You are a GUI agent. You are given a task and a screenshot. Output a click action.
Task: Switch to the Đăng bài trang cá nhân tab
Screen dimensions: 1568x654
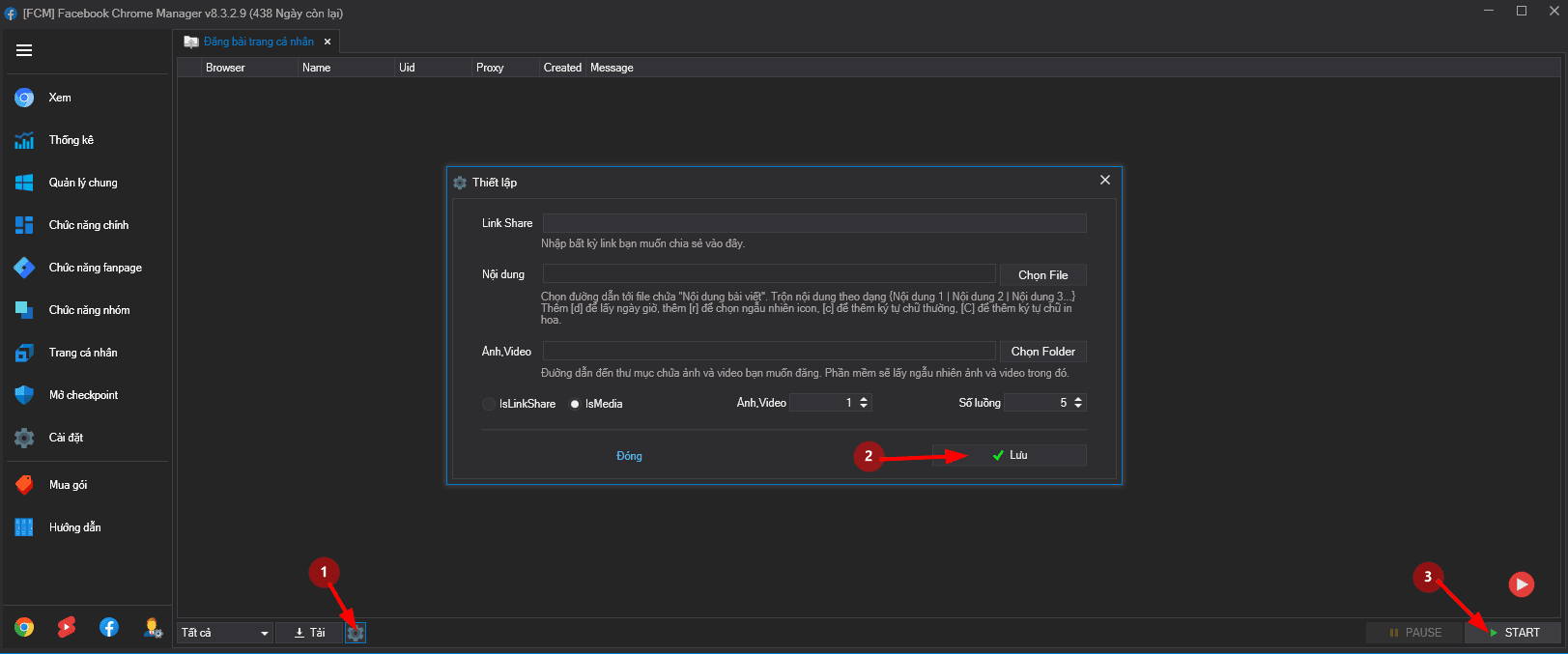point(258,42)
